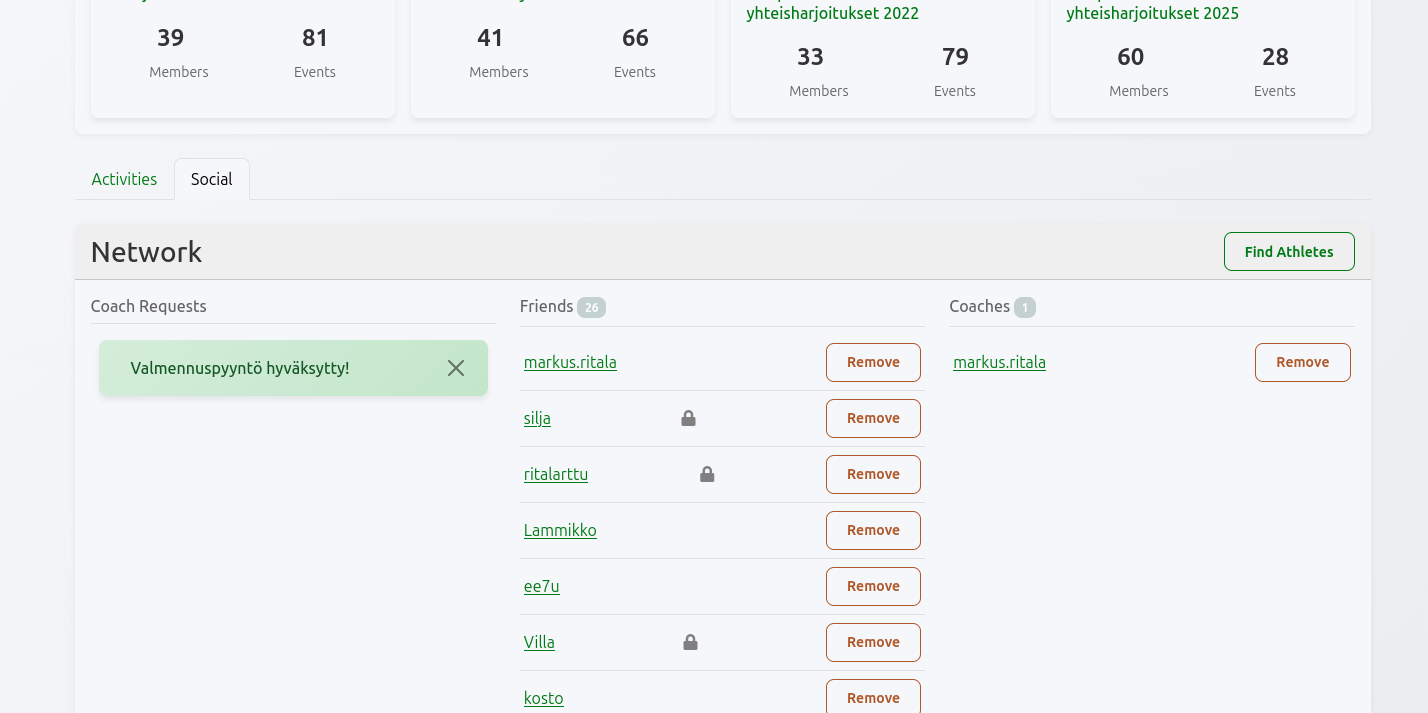Remove markus.ritala from Friends list
Screen dimensions: 1428x713
coord(872,362)
